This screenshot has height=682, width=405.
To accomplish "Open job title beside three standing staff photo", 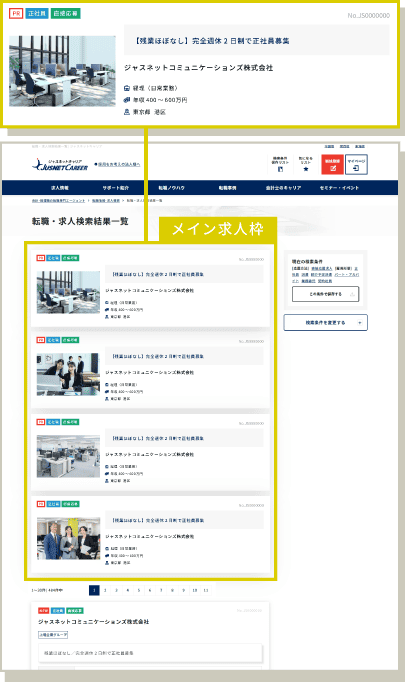I will (x=184, y=520).
